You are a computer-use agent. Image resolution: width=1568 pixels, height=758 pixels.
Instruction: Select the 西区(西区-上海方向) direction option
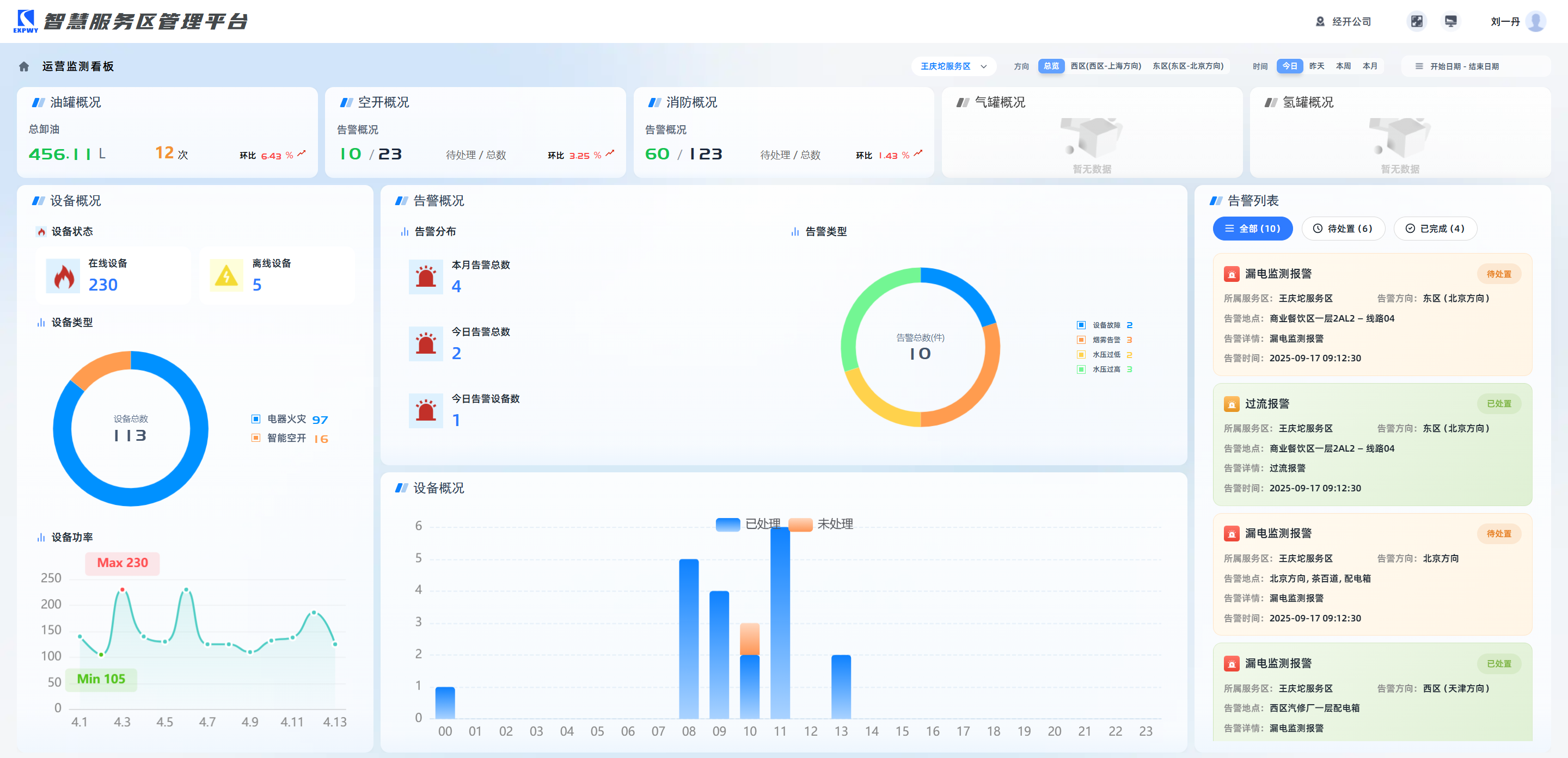[1105, 66]
